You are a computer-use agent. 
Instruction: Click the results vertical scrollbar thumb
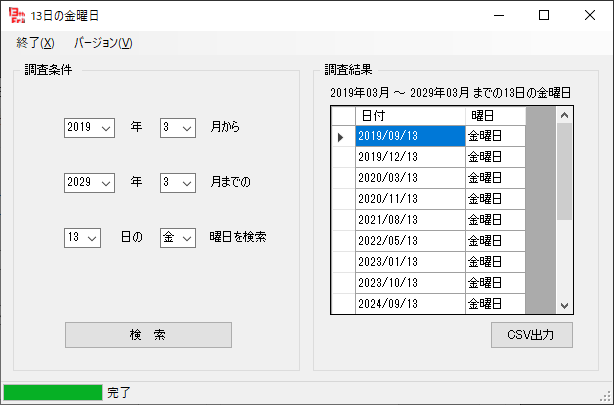pos(564,170)
